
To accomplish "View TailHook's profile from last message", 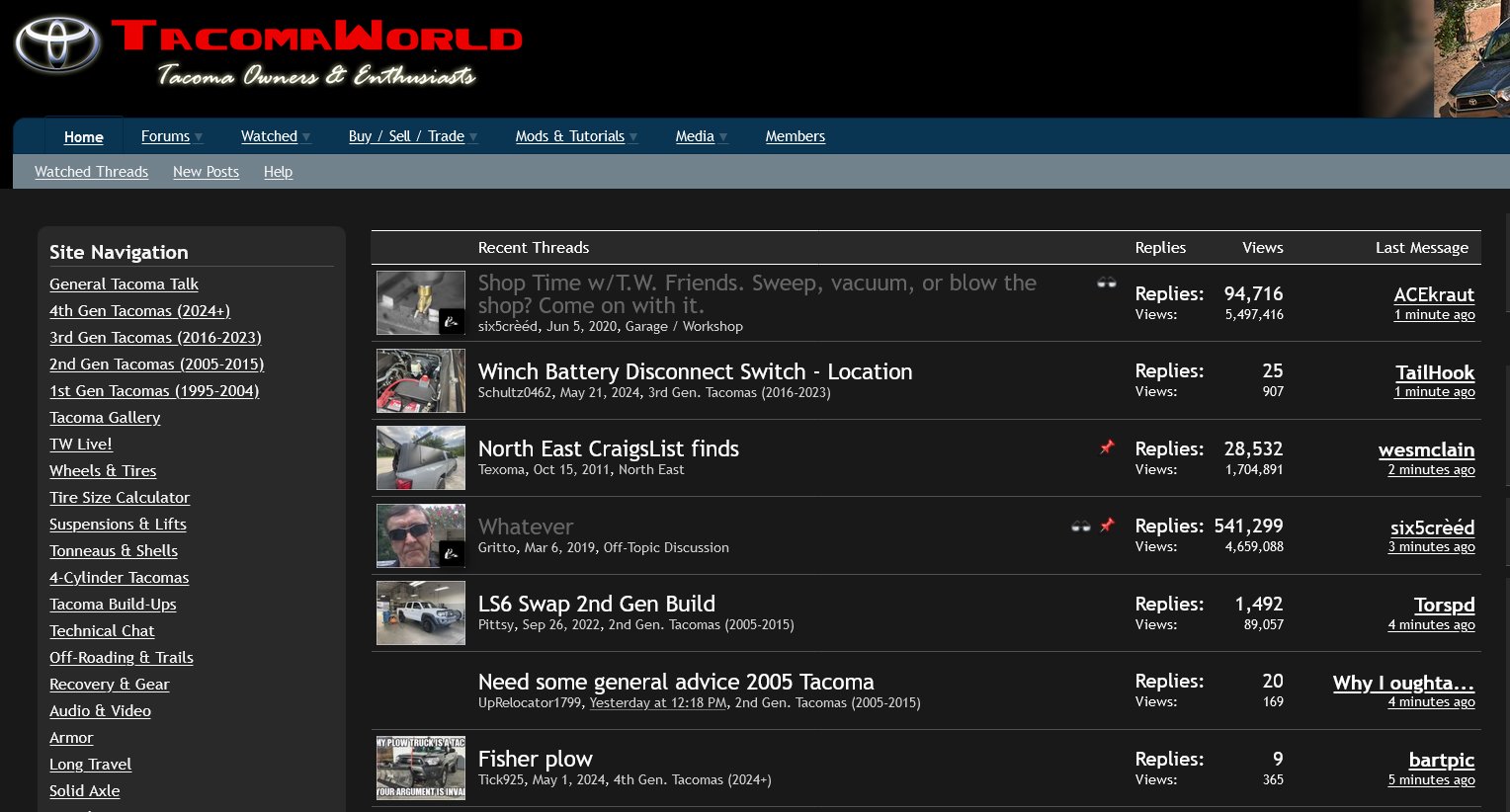I will point(1435,372).
